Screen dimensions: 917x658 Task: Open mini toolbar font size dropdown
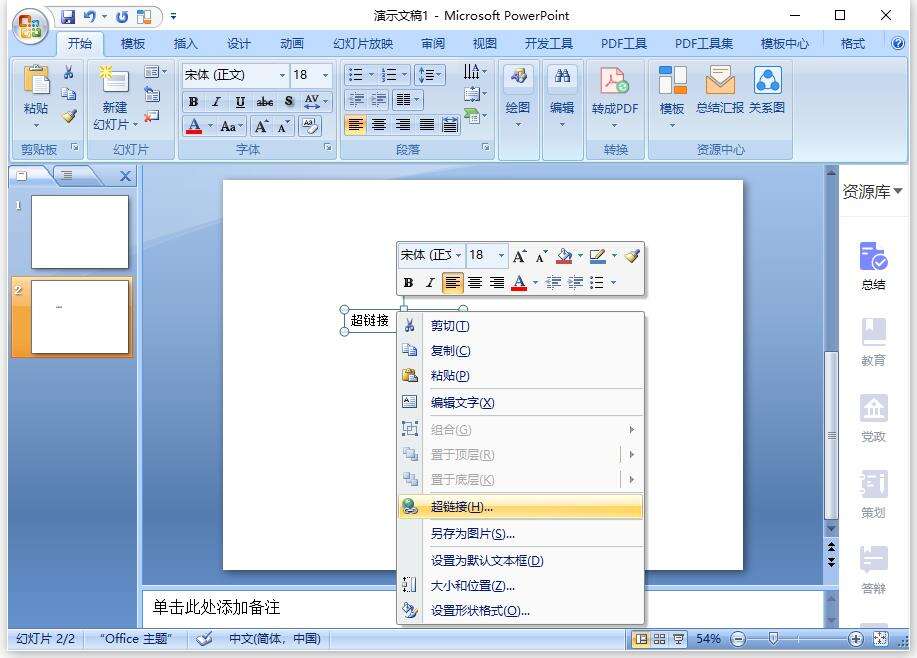(x=501, y=256)
